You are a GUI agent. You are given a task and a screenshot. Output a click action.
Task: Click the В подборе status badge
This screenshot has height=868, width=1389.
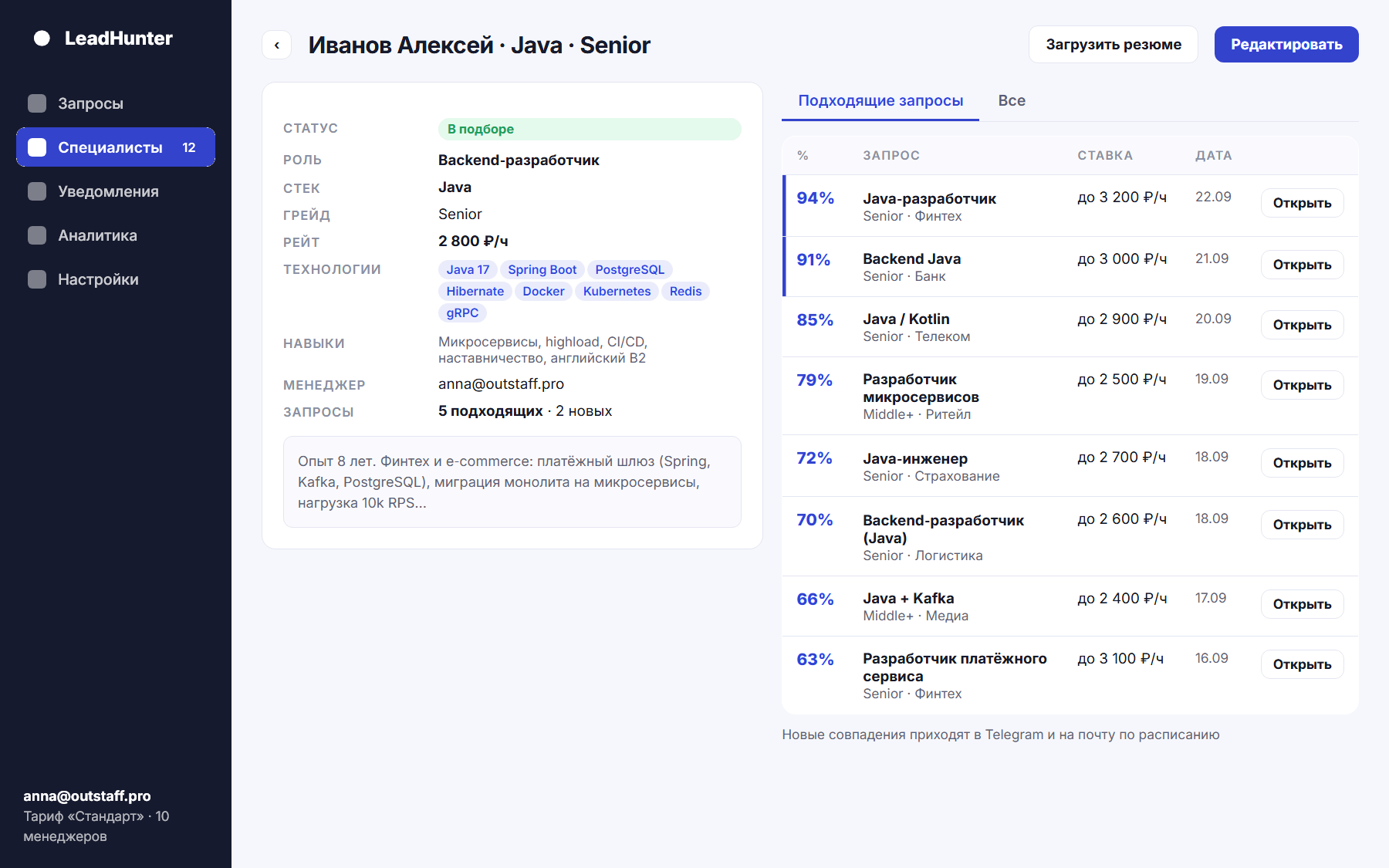(x=590, y=129)
